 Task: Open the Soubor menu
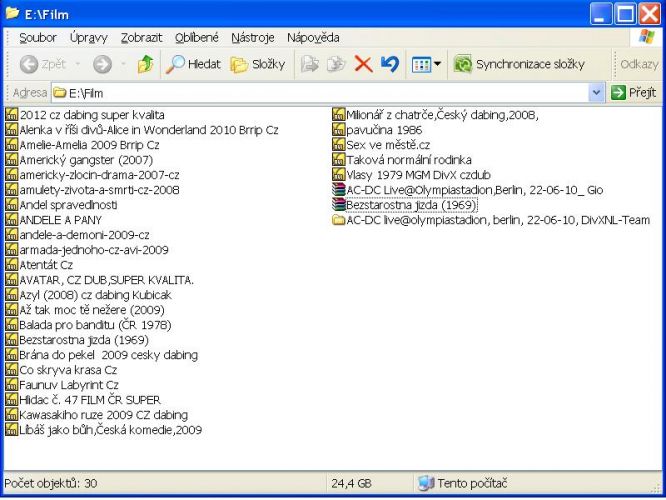point(38,38)
